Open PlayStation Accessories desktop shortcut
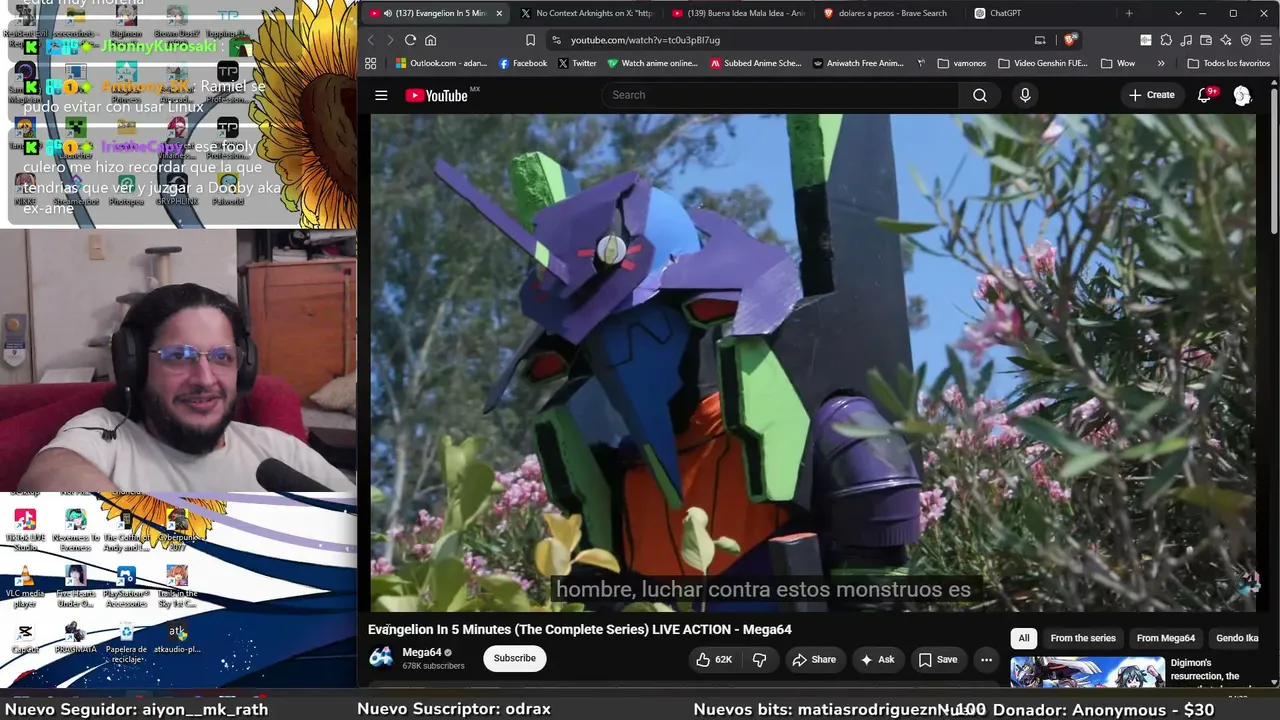 [x=126, y=585]
